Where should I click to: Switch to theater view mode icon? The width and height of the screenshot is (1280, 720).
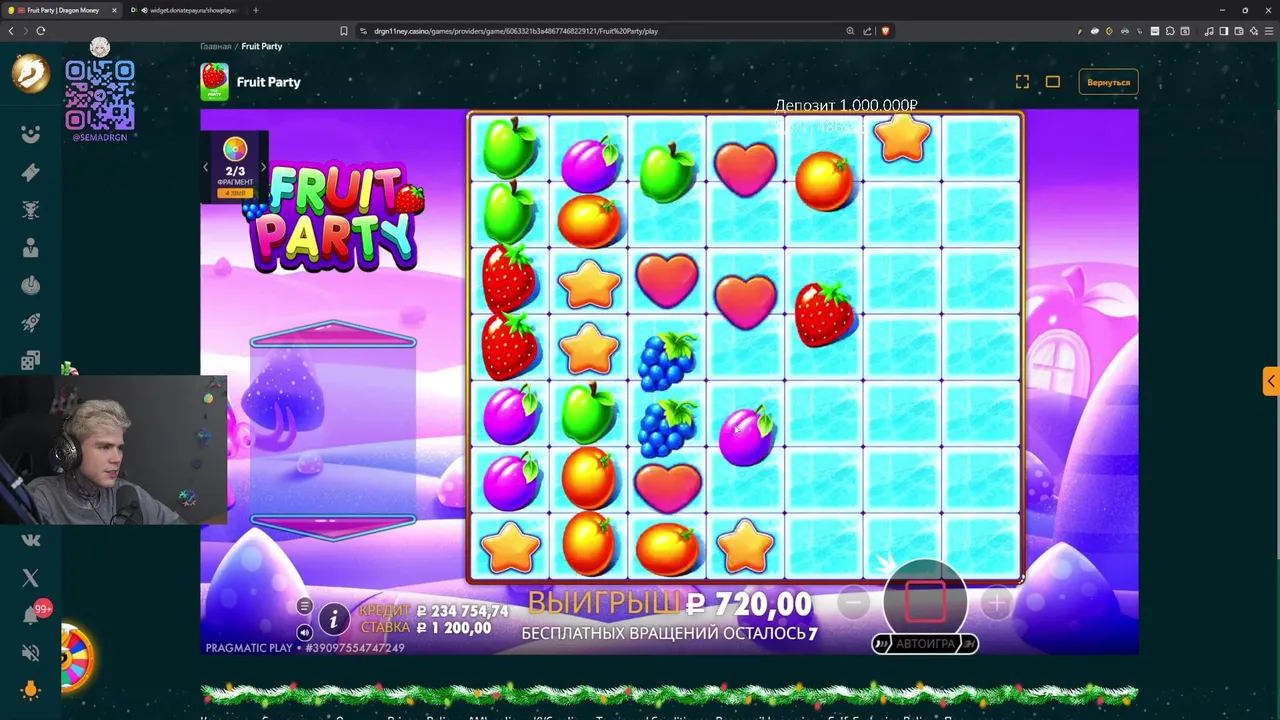(x=1052, y=82)
